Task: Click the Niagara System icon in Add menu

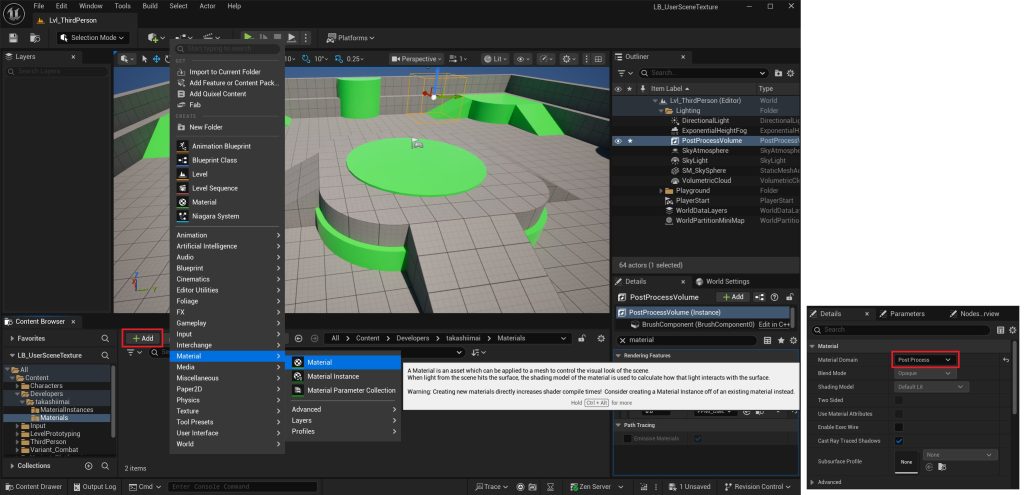Action: click(182, 216)
